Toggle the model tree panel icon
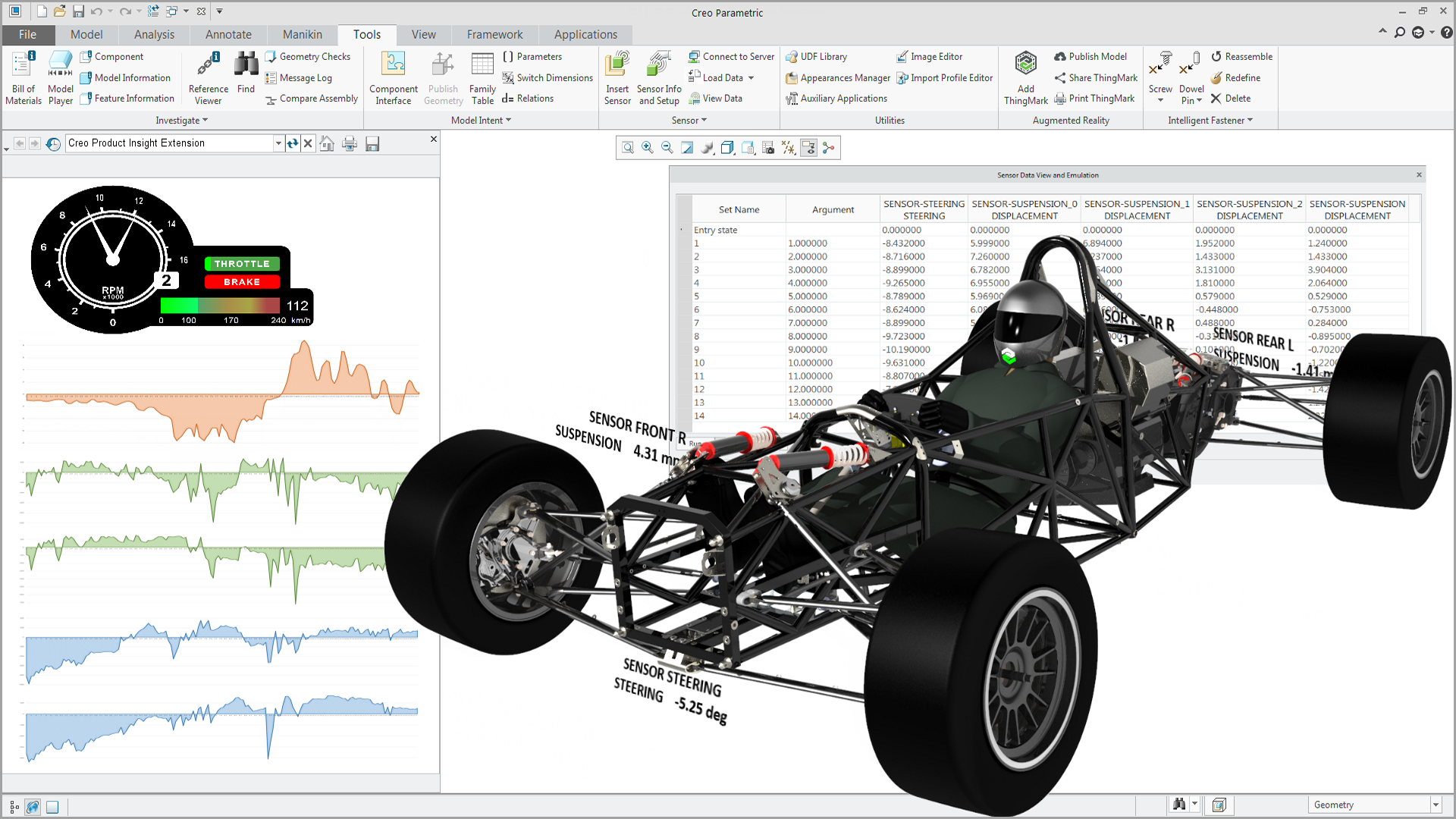The width and height of the screenshot is (1456, 819). (14, 807)
